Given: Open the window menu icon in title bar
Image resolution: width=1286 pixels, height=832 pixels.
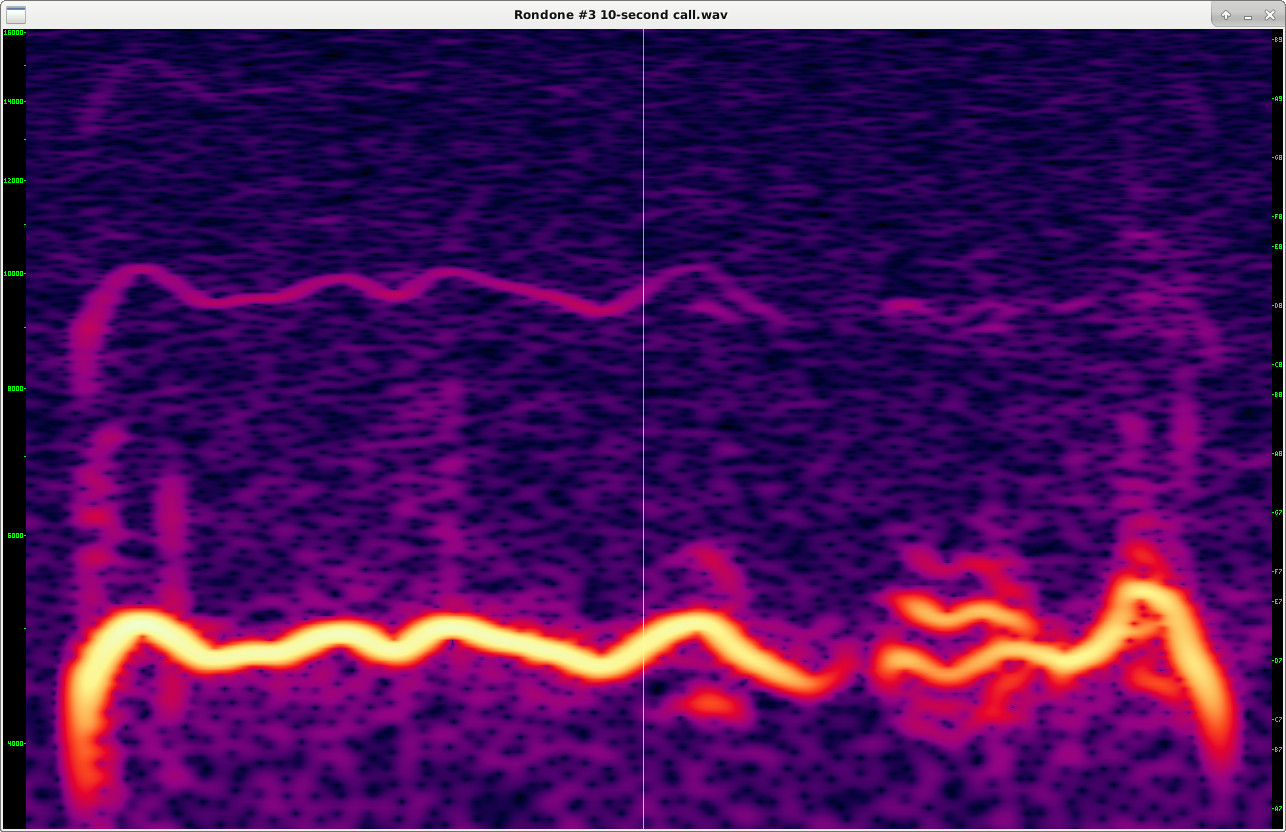Looking at the screenshot, I should 15,15.
